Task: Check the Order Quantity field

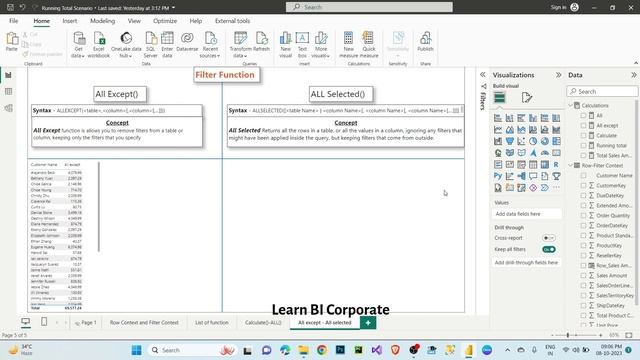Action: coord(584,216)
